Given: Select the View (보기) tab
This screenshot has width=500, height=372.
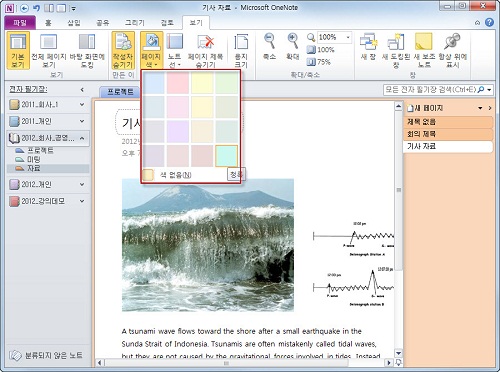Looking at the screenshot, I should pyautogui.click(x=196, y=23).
